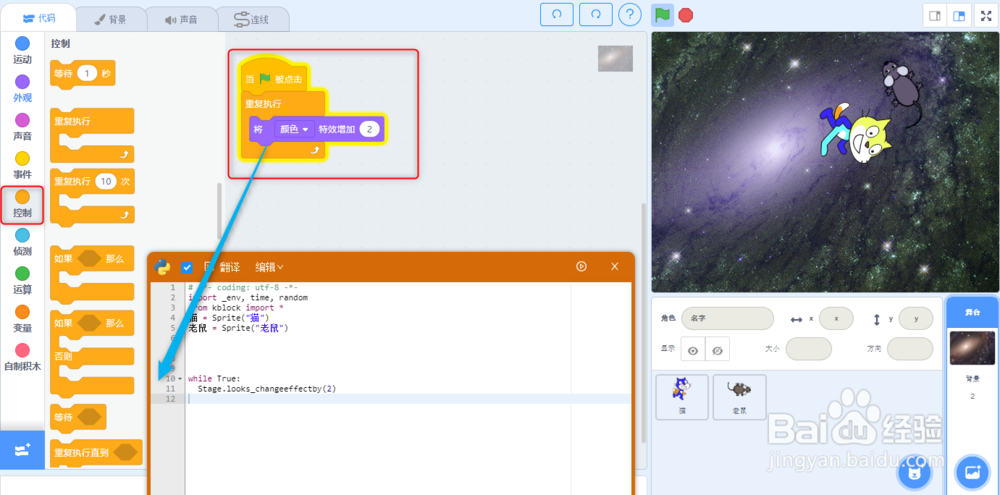Select the 自制积木 my blocks category
The width and height of the screenshot is (1000, 495).
pos(22,357)
